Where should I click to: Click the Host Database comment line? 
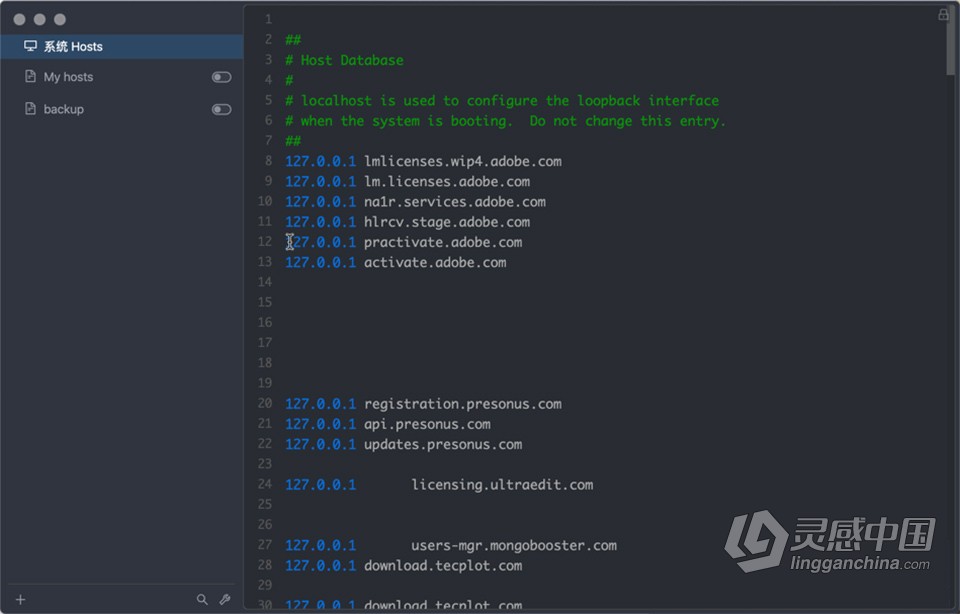point(344,60)
